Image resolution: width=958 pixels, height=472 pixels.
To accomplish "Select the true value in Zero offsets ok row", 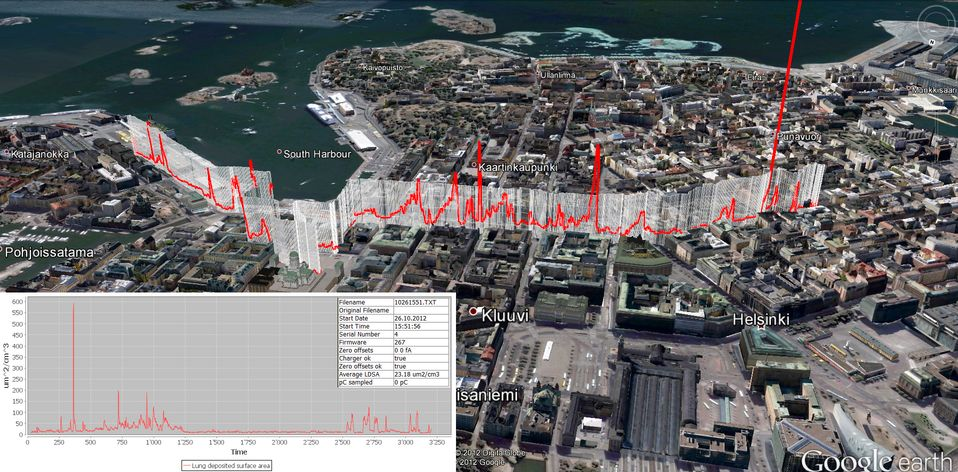I will [400, 366].
